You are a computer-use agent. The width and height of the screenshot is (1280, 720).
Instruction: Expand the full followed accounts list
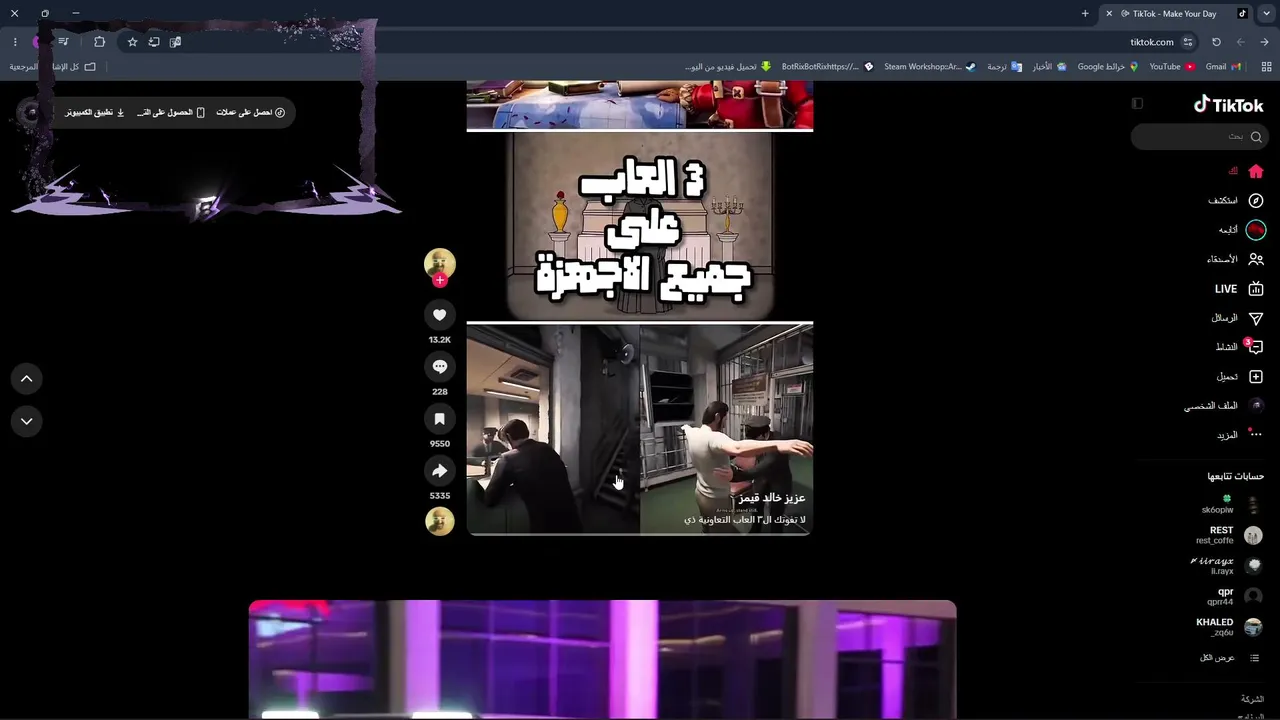[x=1230, y=658]
